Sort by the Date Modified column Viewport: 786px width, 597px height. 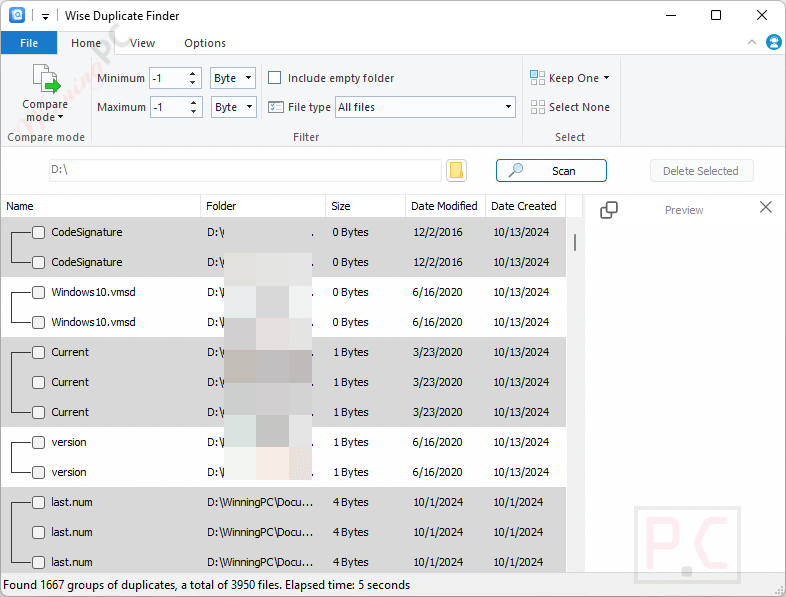[x=445, y=206]
